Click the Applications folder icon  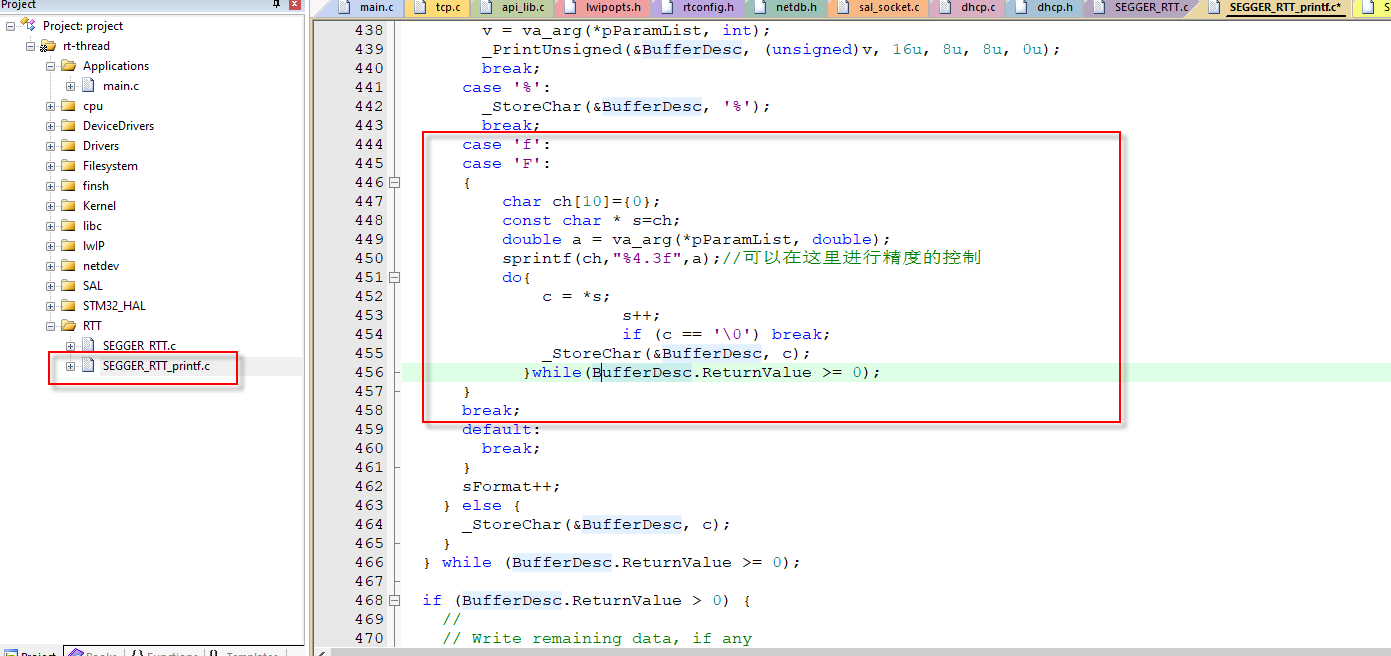68,66
